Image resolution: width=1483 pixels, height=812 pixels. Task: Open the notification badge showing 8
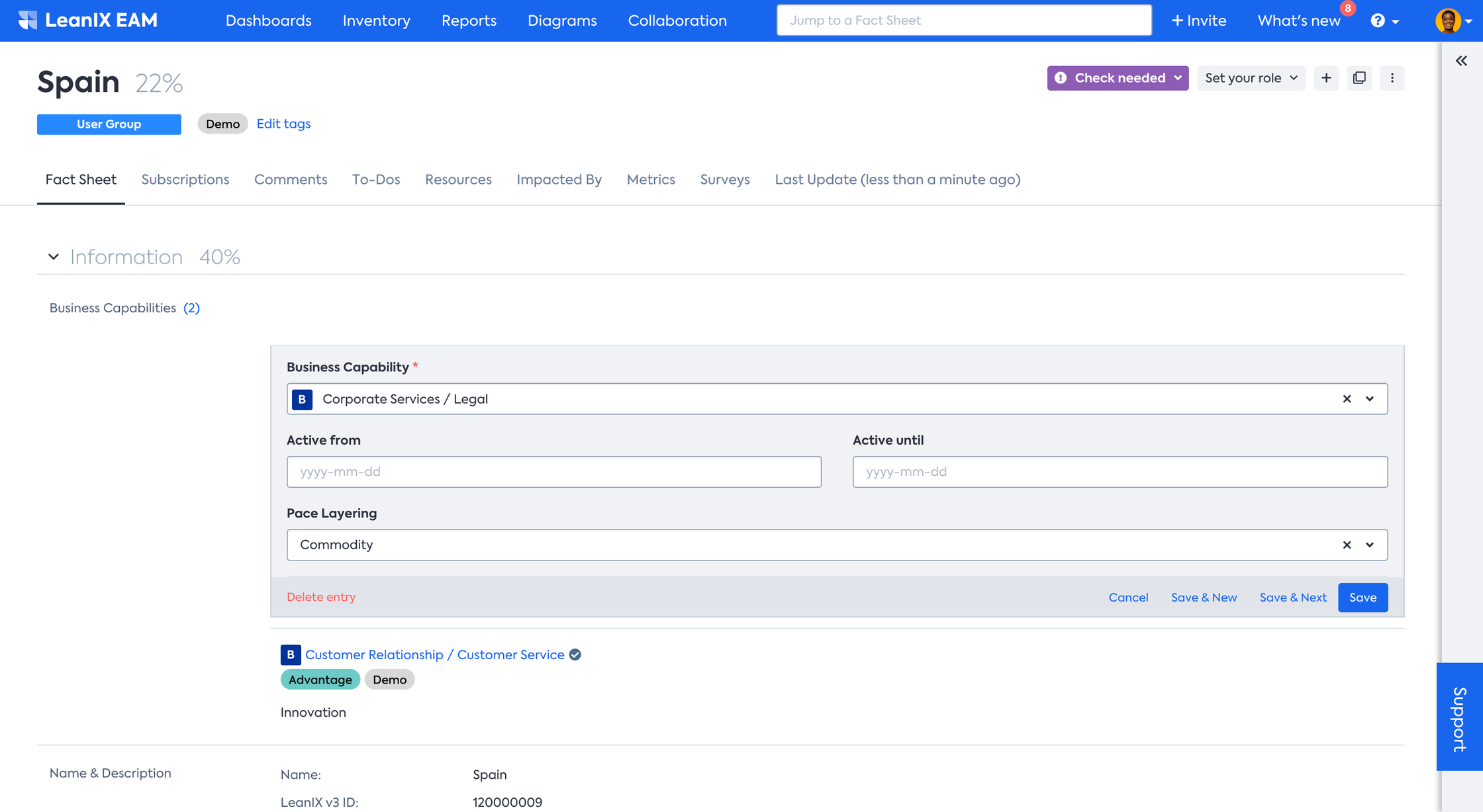pyautogui.click(x=1348, y=8)
